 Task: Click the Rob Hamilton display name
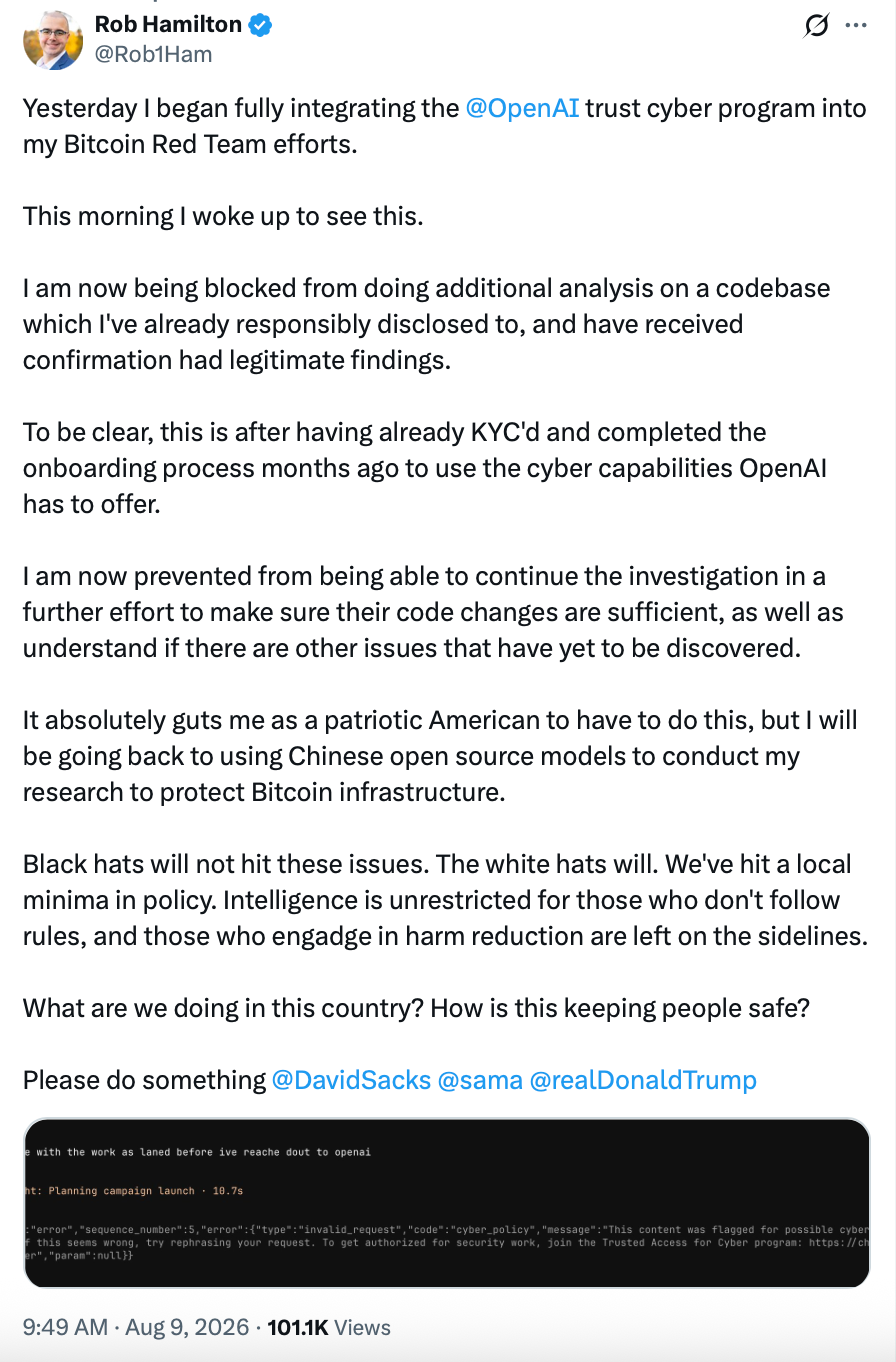click(168, 25)
